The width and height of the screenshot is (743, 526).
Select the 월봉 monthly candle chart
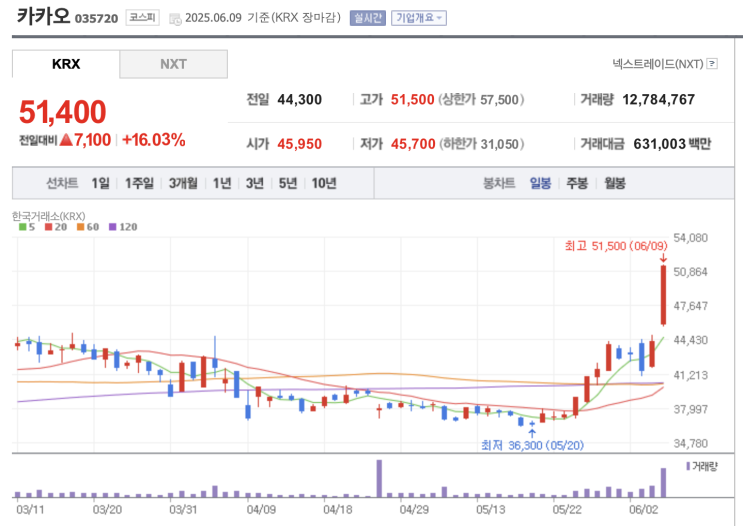[x=615, y=183]
